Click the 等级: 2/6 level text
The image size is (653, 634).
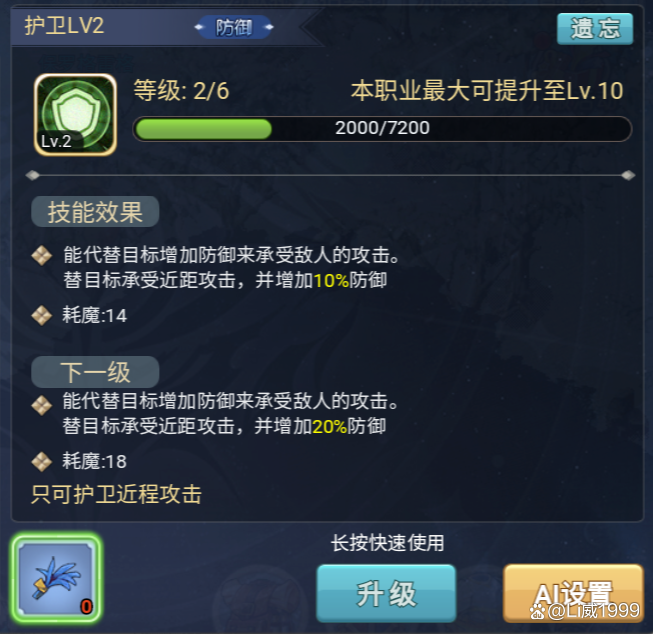181,90
